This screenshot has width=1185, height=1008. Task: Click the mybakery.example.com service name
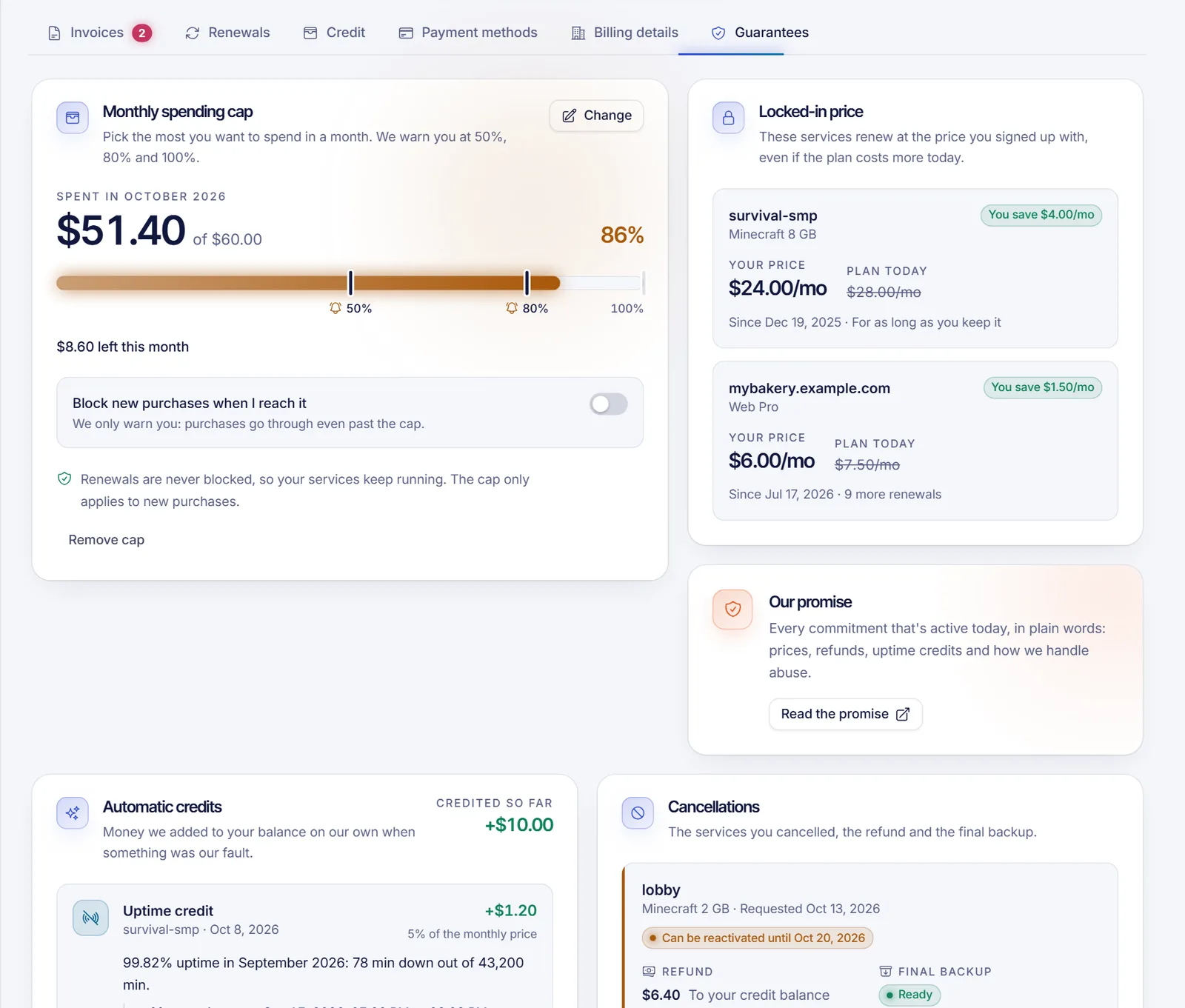810,388
